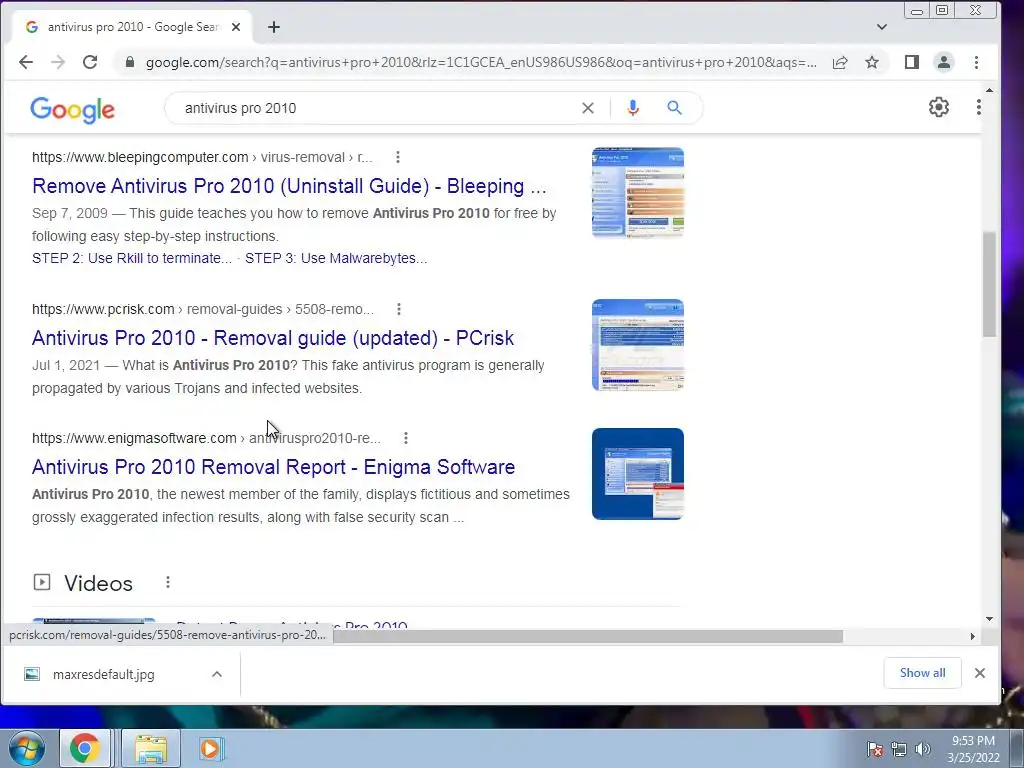Open options for enigmasoftware result
The width and height of the screenshot is (1024, 768).
click(406, 438)
